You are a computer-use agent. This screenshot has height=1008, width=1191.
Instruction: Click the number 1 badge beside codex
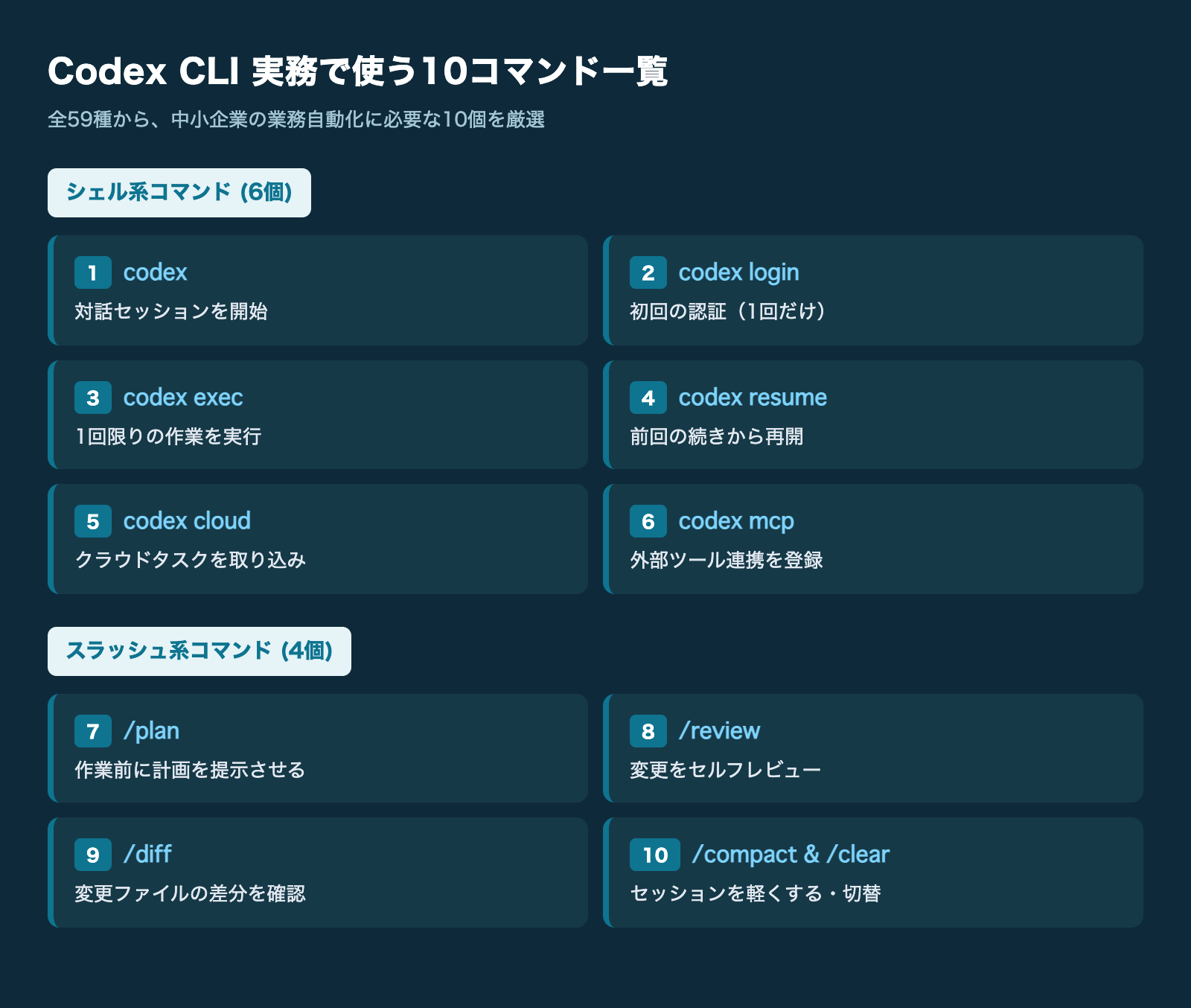tap(93, 272)
